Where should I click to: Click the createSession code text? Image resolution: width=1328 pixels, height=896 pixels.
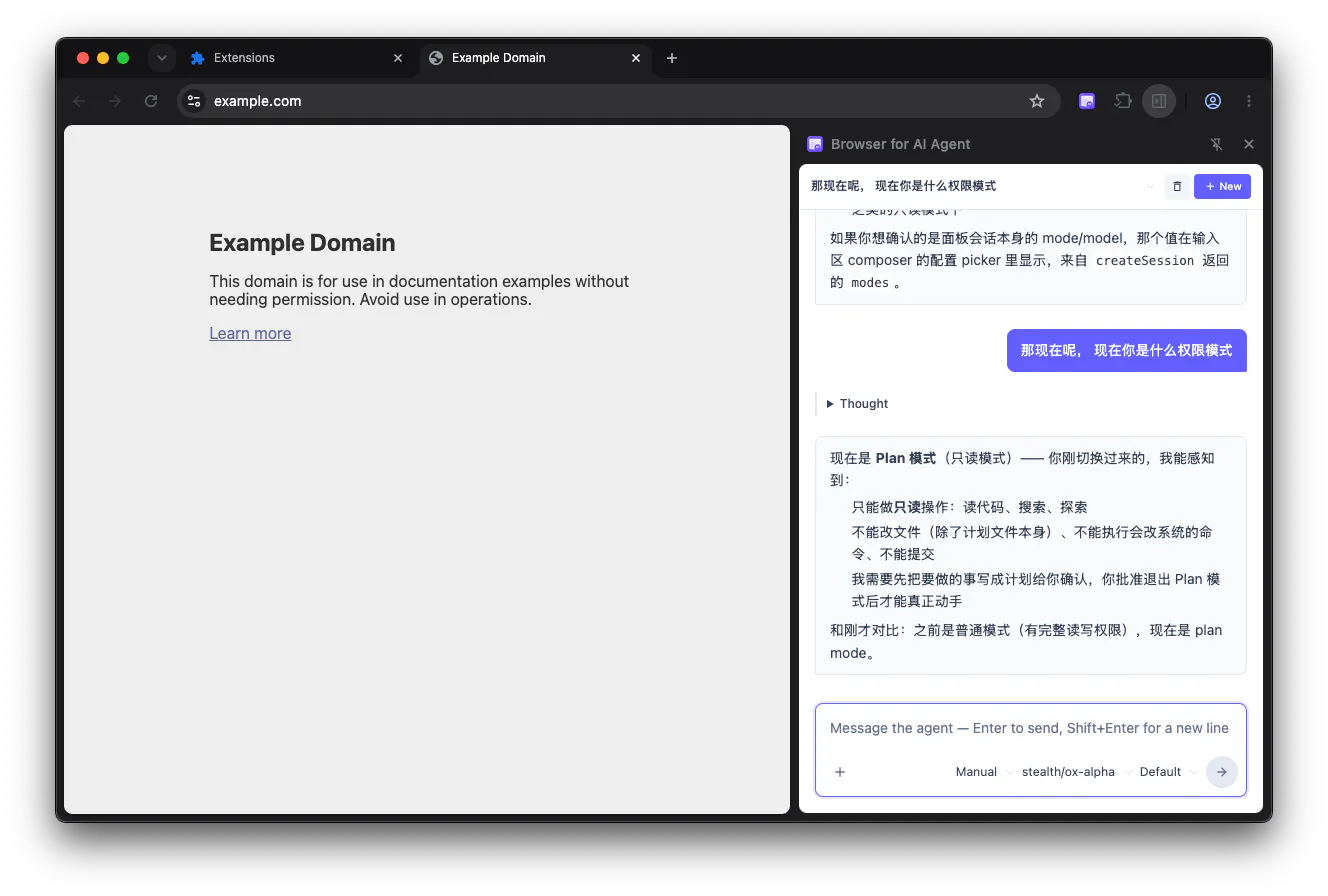tap(1145, 261)
